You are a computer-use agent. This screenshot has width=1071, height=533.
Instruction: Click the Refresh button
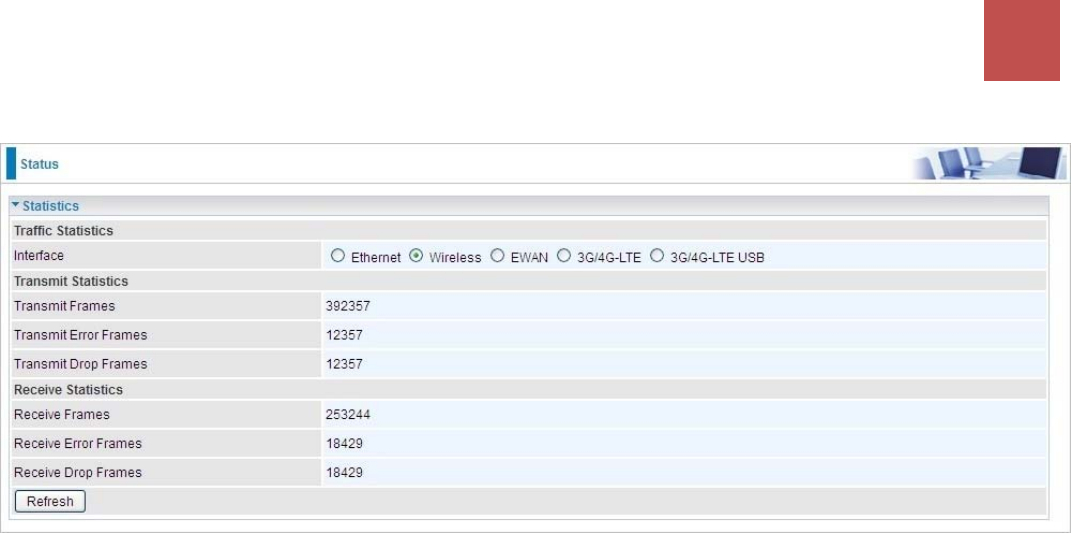50,502
